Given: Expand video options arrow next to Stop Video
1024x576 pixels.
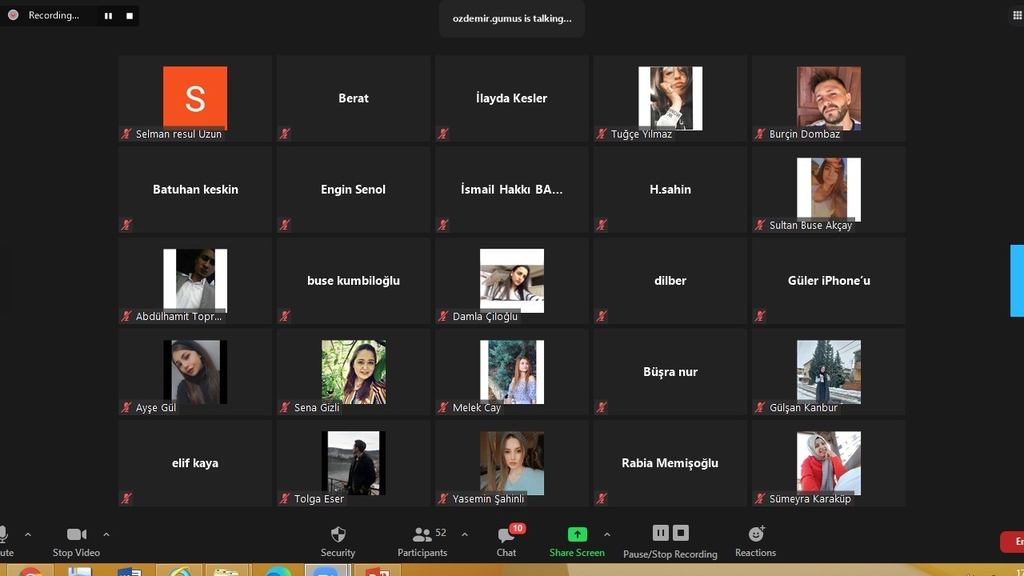Looking at the screenshot, I should 106,534.
